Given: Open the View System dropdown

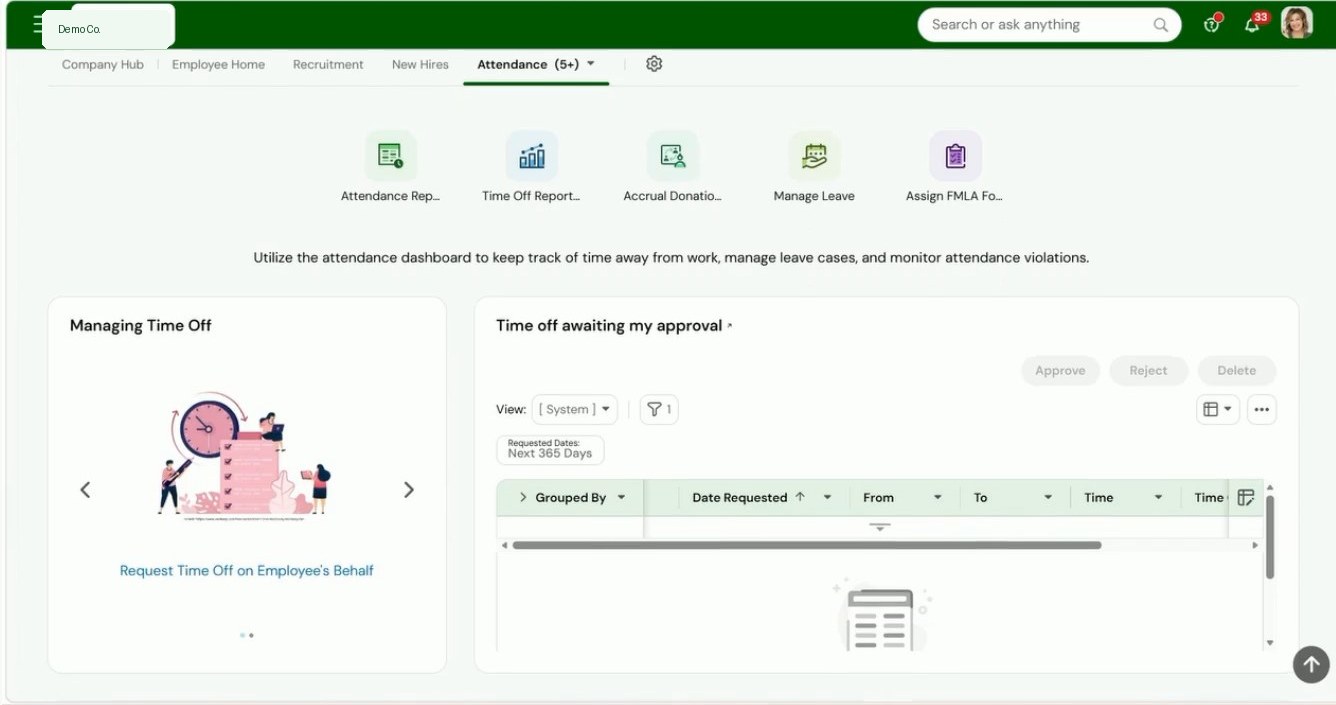Looking at the screenshot, I should pos(574,409).
